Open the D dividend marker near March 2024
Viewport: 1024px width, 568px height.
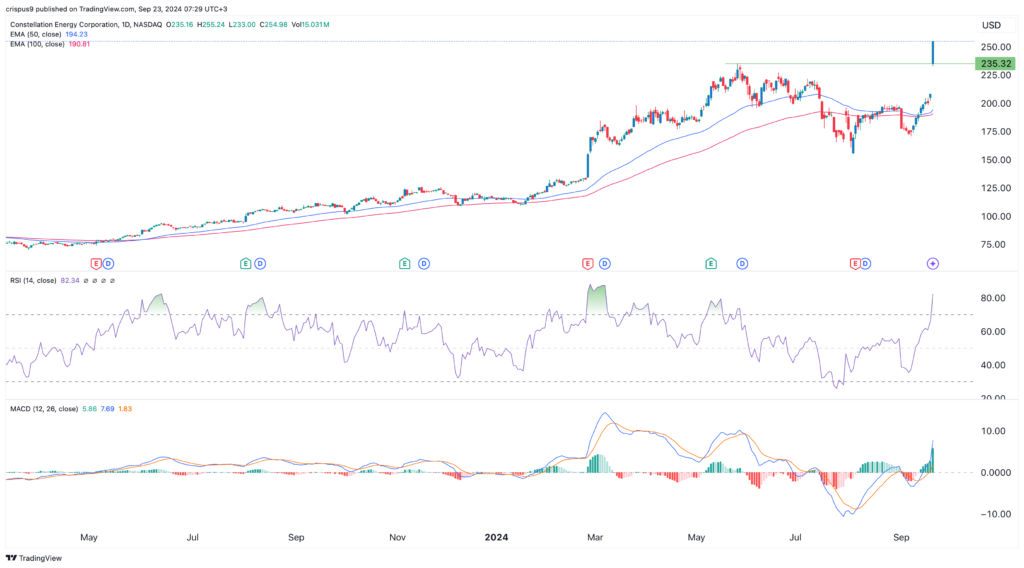tap(605, 264)
